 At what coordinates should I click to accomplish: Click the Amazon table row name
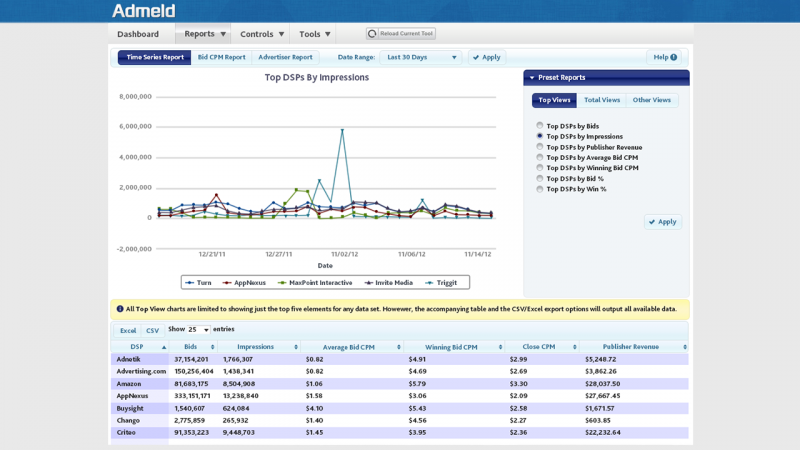[x=129, y=384]
